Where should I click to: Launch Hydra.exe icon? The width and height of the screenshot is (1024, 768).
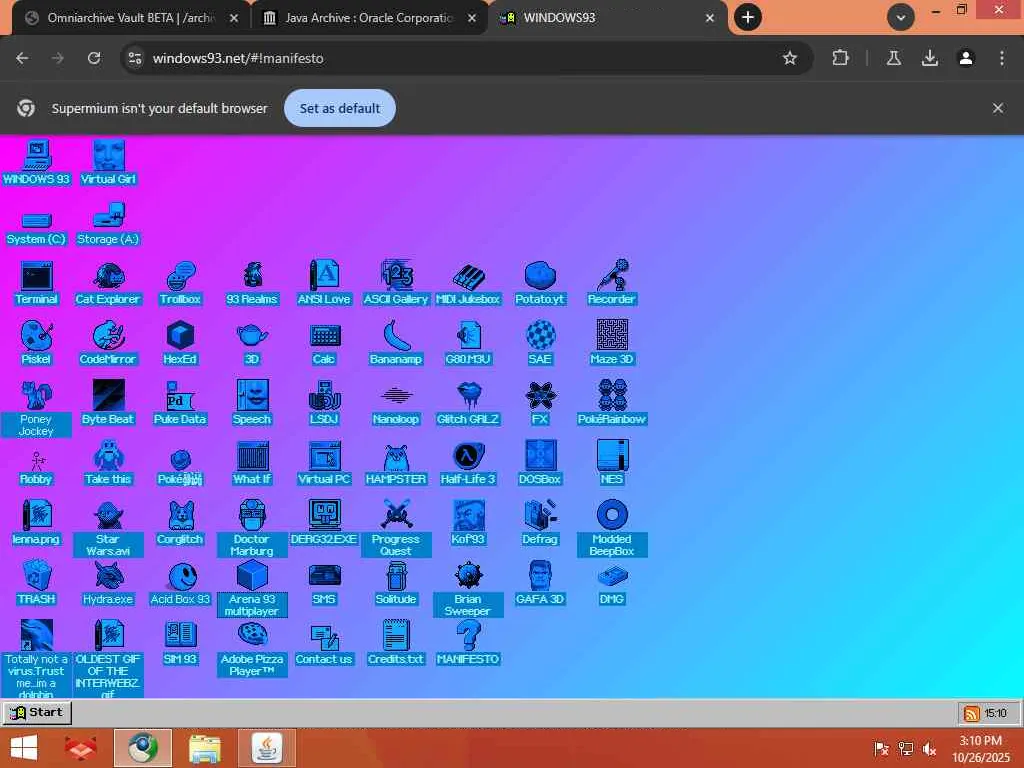108,583
